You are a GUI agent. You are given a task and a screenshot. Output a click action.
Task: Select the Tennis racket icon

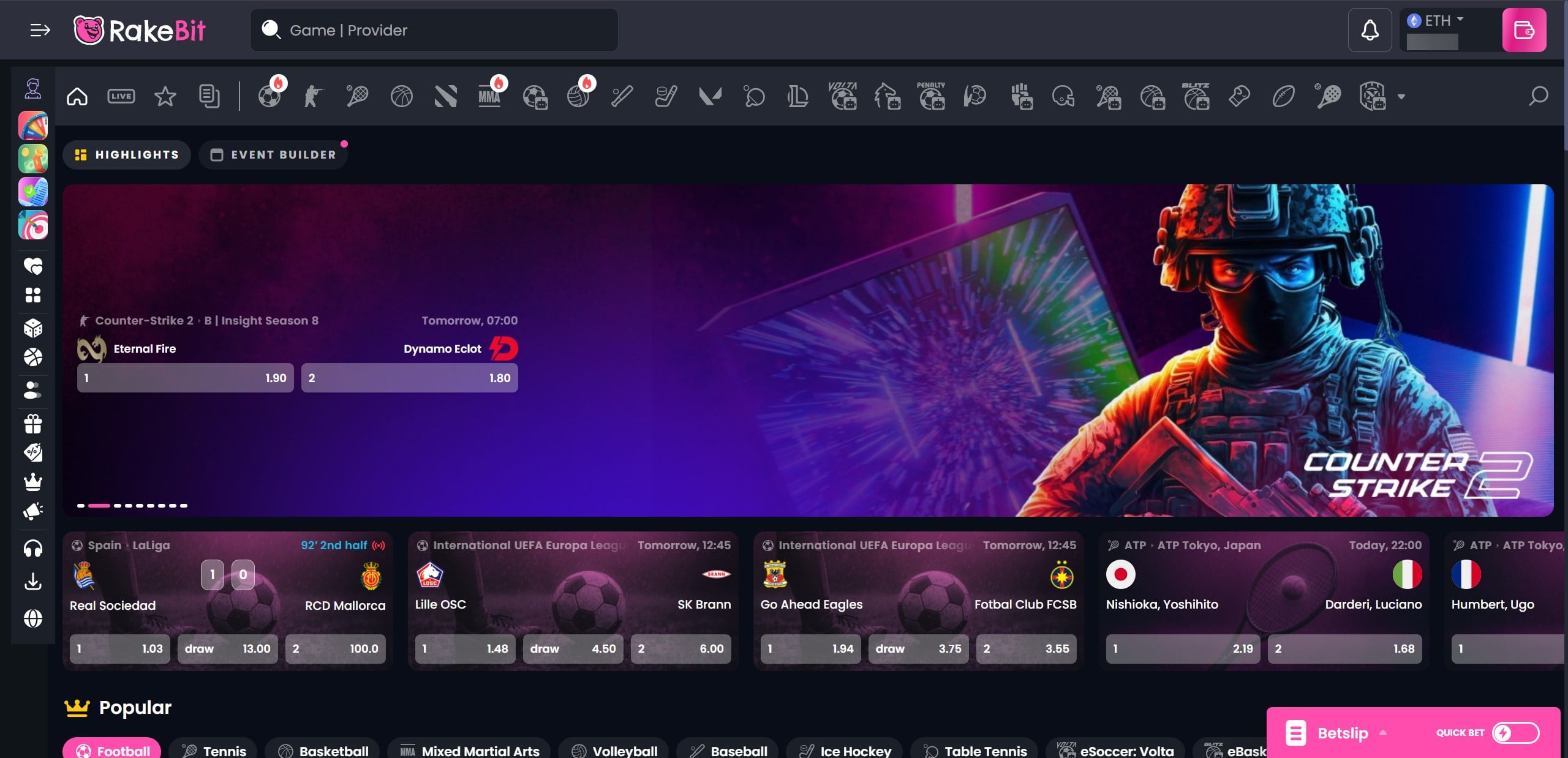[357, 96]
